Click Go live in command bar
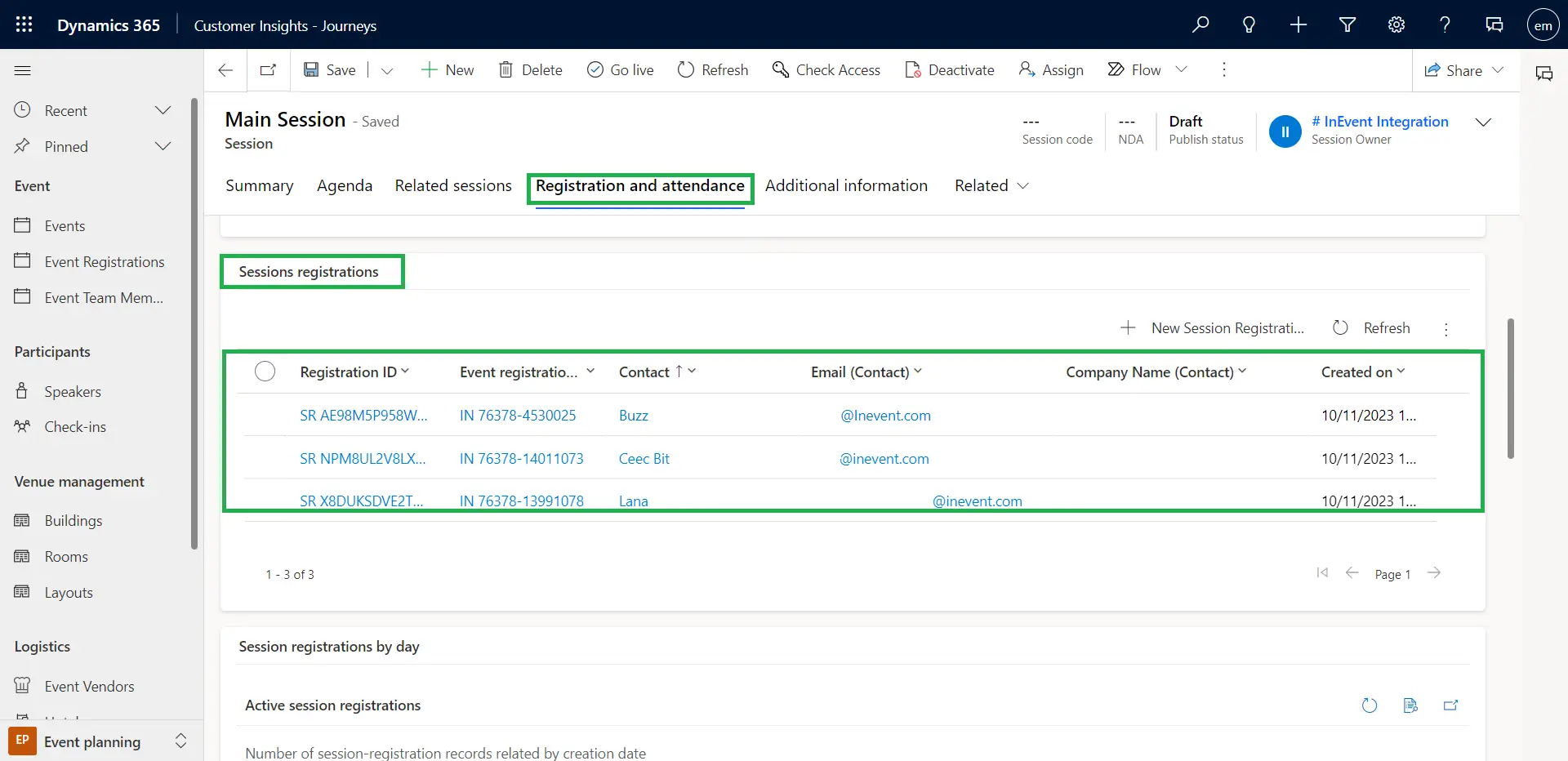The height and width of the screenshot is (761, 1568). 621,70
